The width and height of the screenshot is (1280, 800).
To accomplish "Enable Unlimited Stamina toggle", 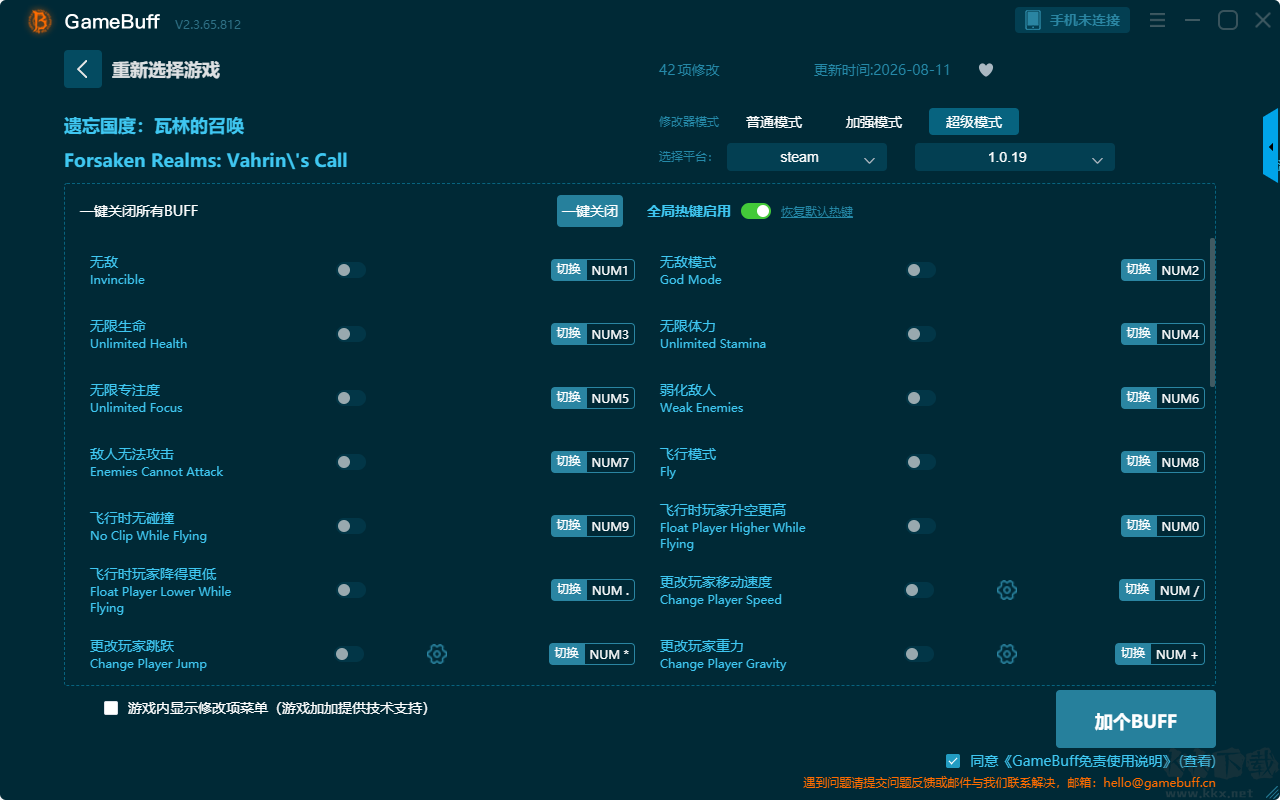I will click(x=921, y=334).
